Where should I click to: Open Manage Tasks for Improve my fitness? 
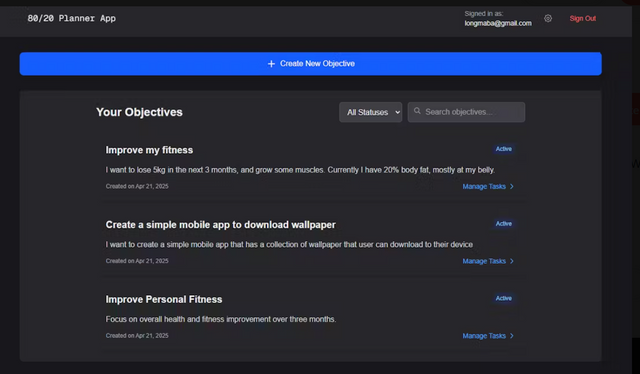coord(484,187)
